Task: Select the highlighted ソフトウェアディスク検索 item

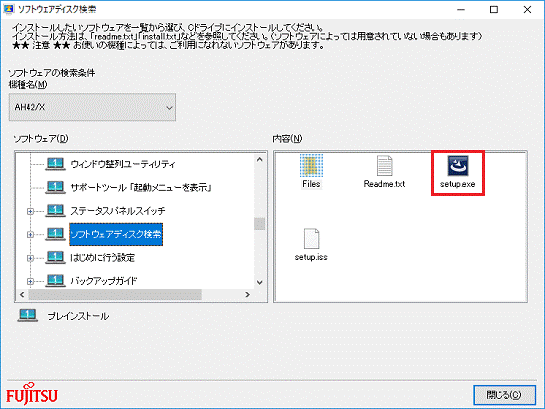Action: tap(116, 234)
